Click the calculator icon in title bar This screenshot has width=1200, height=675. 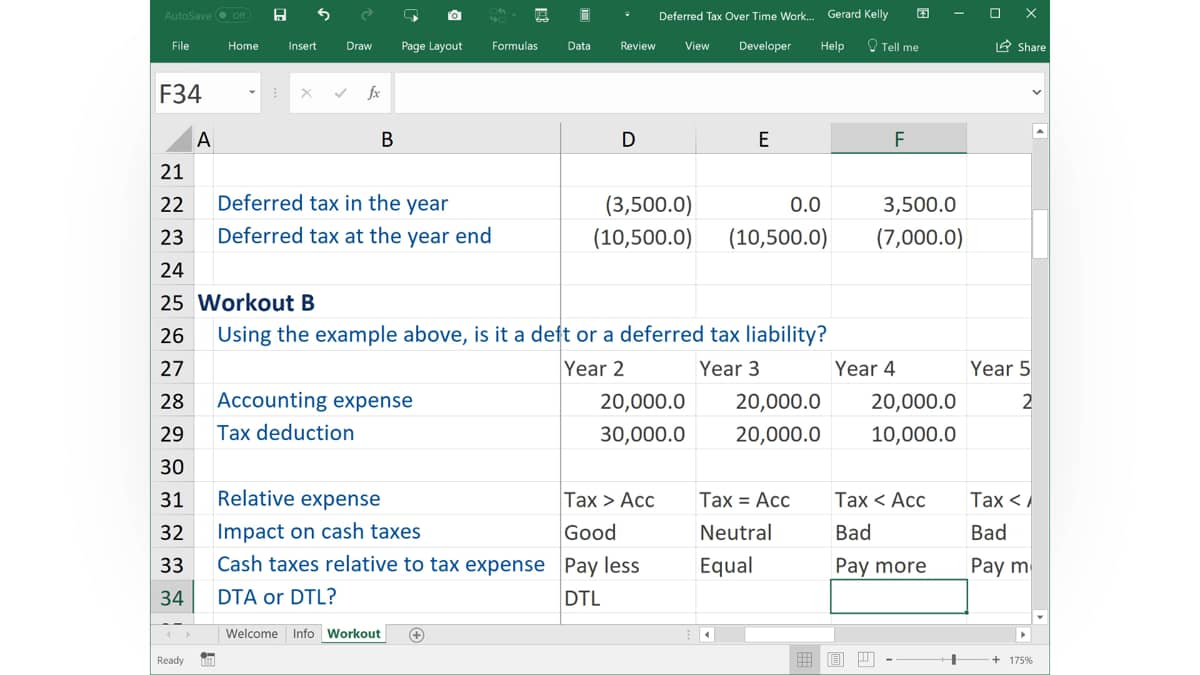tap(585, 15)
